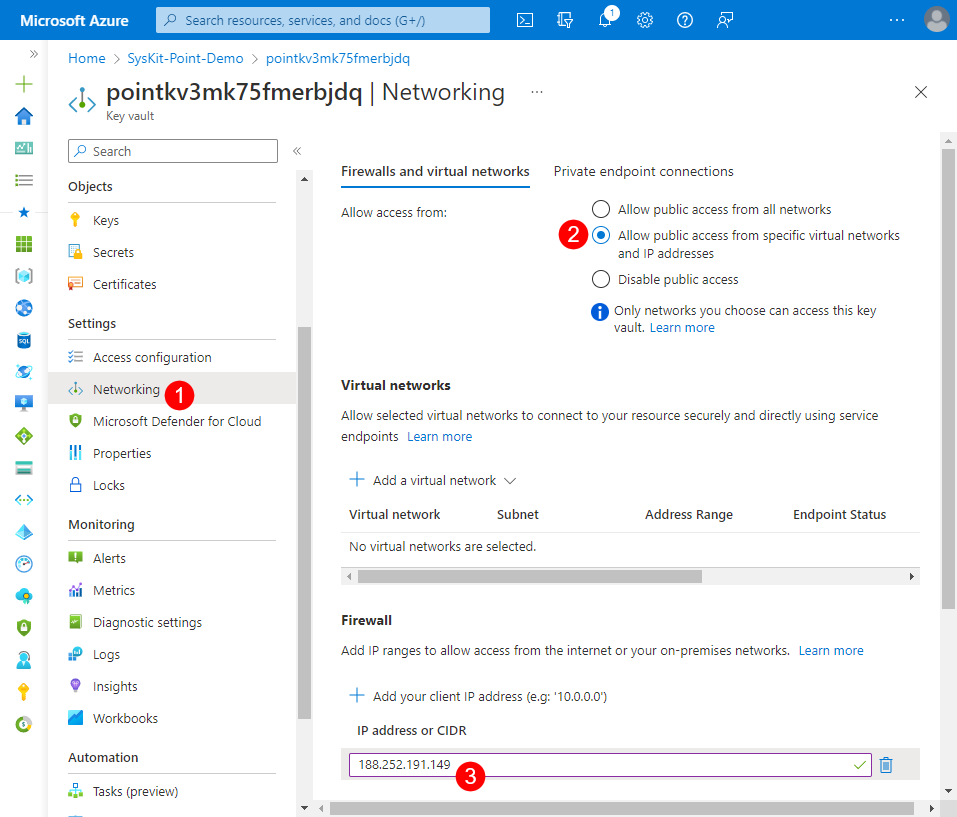Click Add your client IP address
This screenshot has width=957, height=817.
point(478,696)
